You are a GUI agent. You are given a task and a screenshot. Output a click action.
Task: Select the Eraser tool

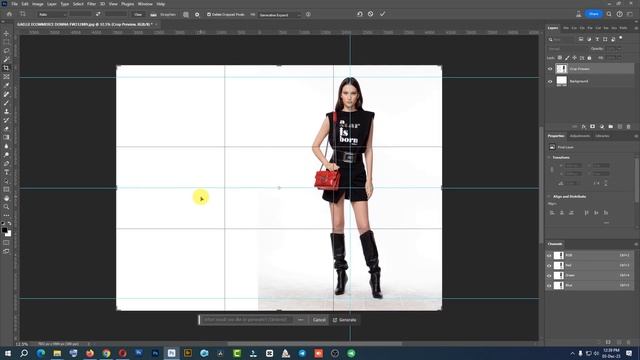pyautogui.click(x=6, y=129)
